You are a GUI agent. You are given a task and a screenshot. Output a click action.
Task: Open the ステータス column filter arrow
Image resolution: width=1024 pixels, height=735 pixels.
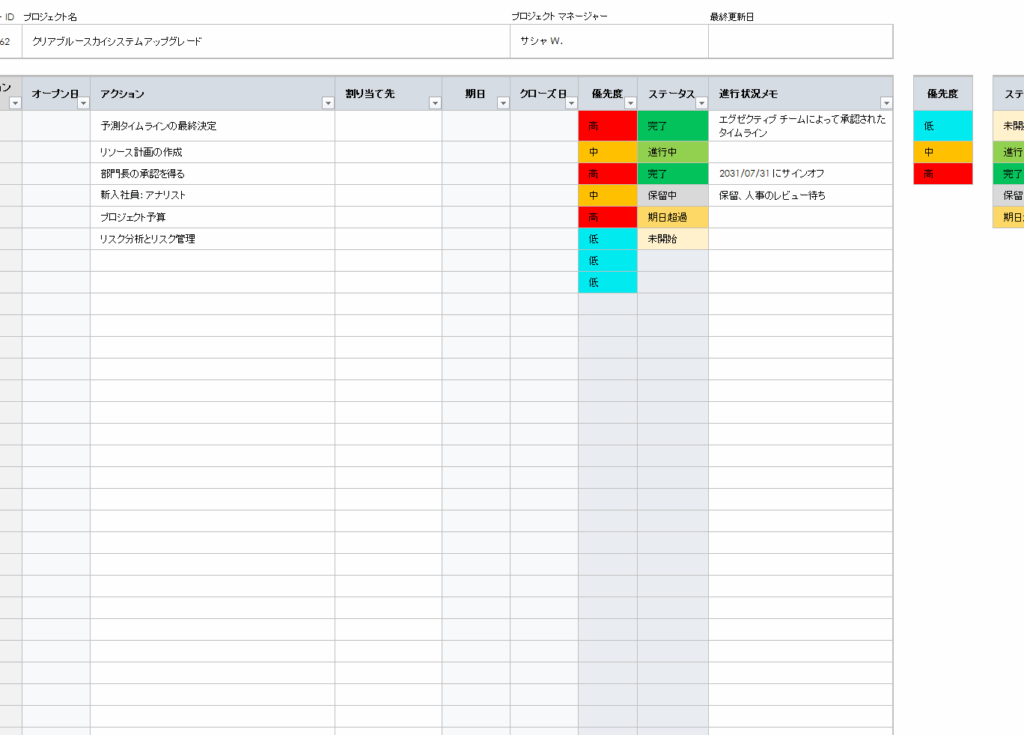point(701,103)
